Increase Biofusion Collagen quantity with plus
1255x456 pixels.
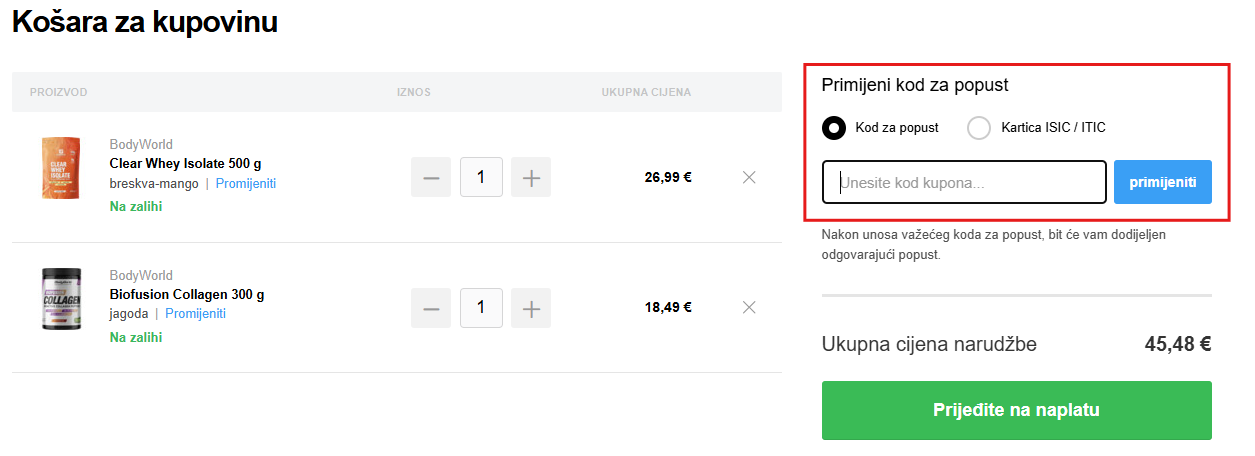(x=531, y=308)
